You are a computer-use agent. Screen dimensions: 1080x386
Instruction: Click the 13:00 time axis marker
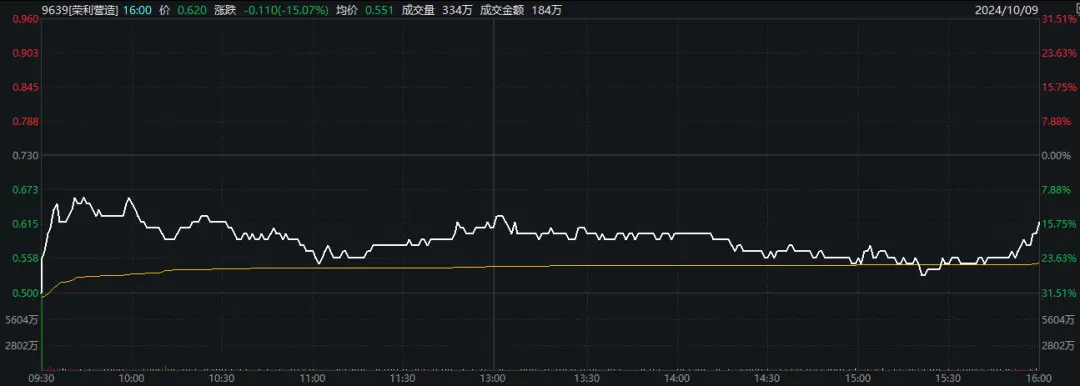[494, 378]
